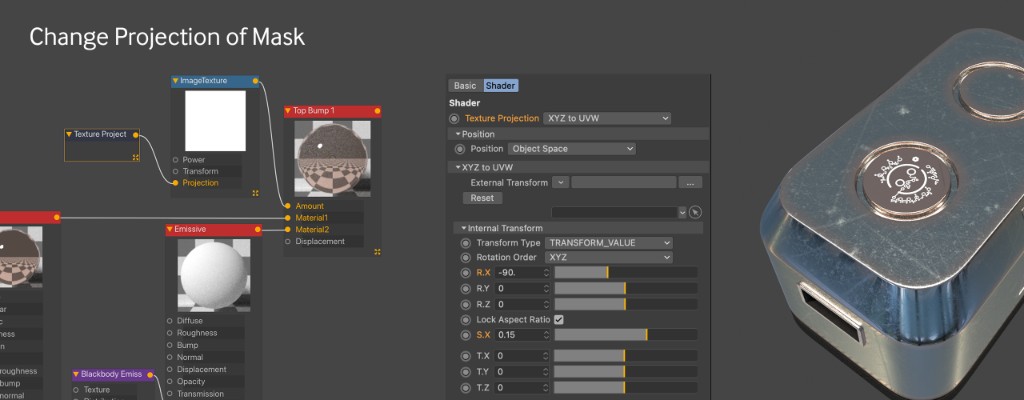Switch to the Basic tab
The image size is (1024, 400).
click(x=465, y=86)
